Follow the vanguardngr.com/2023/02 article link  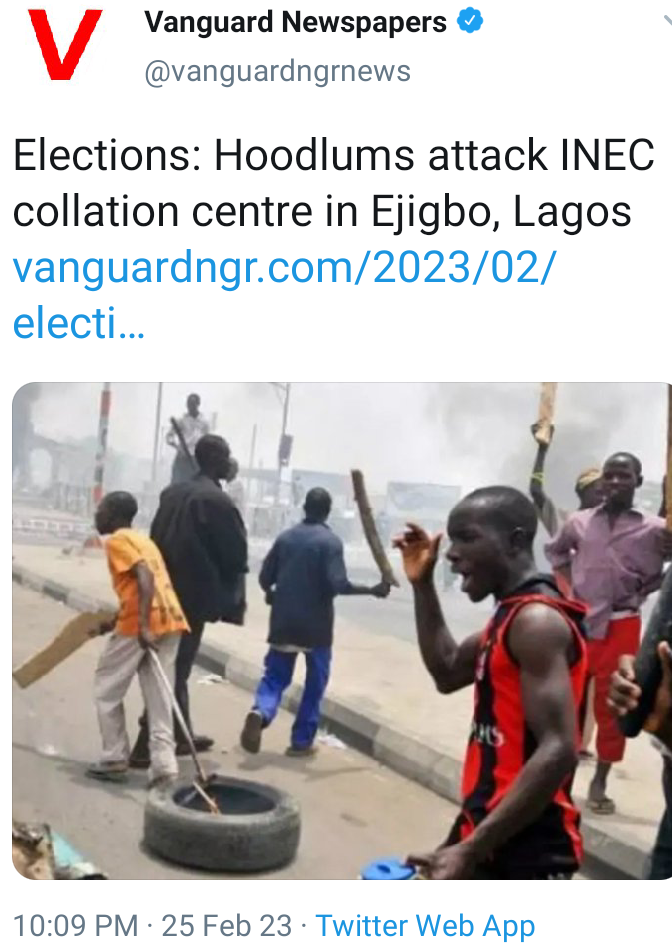(283, 267)
